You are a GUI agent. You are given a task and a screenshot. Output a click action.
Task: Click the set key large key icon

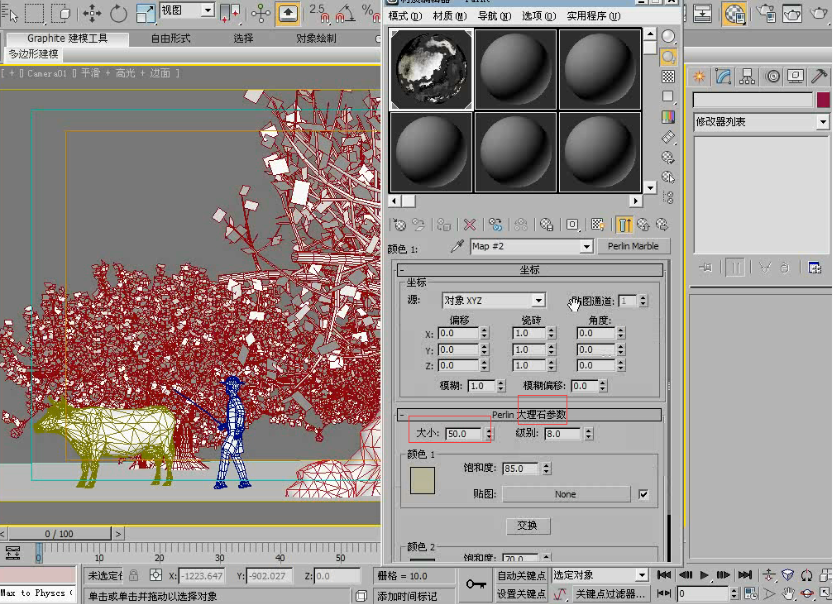[x=476, y=584]
